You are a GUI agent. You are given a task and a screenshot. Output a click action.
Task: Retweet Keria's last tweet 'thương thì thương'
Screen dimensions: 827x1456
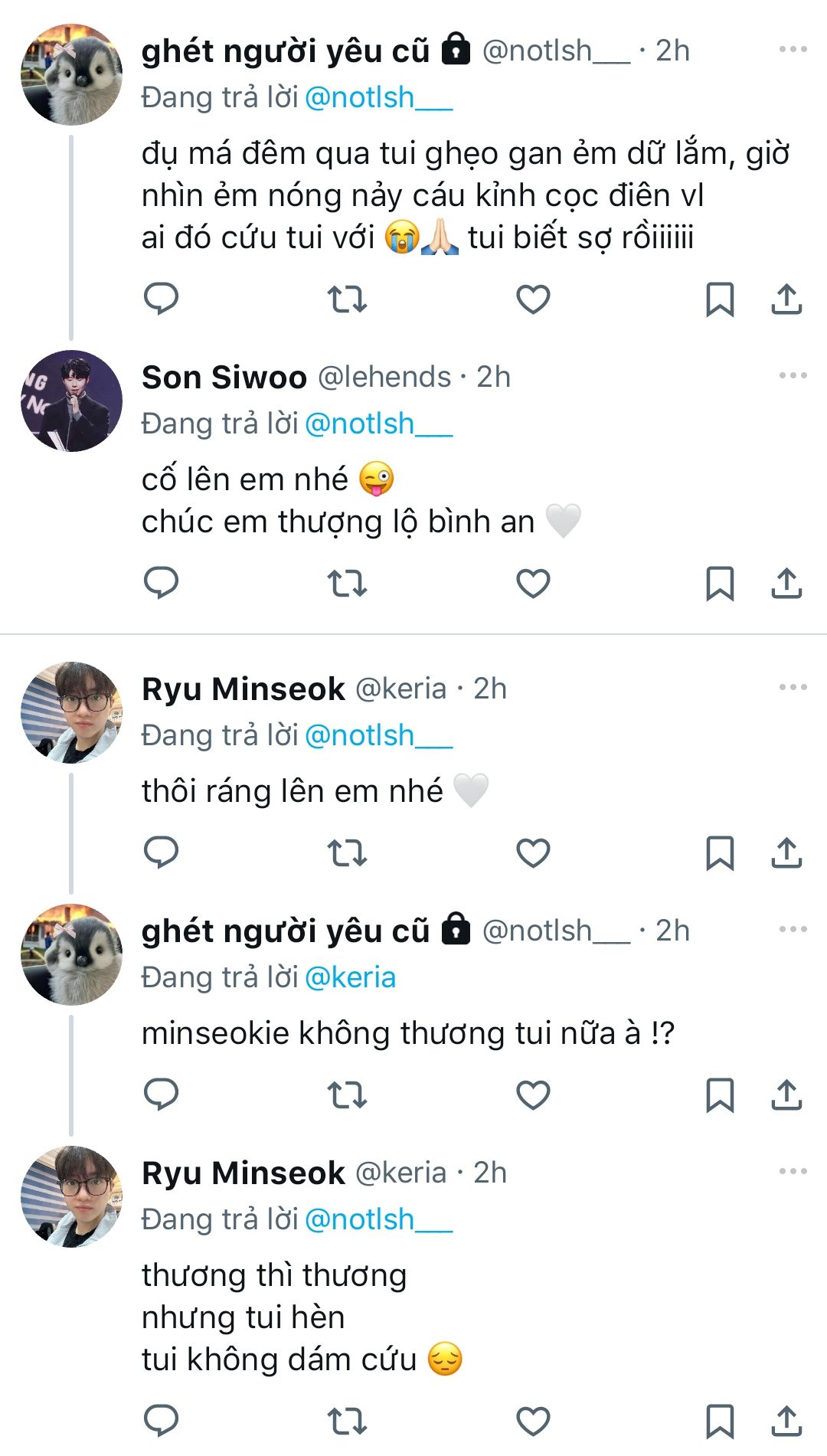click(347, 1421)
